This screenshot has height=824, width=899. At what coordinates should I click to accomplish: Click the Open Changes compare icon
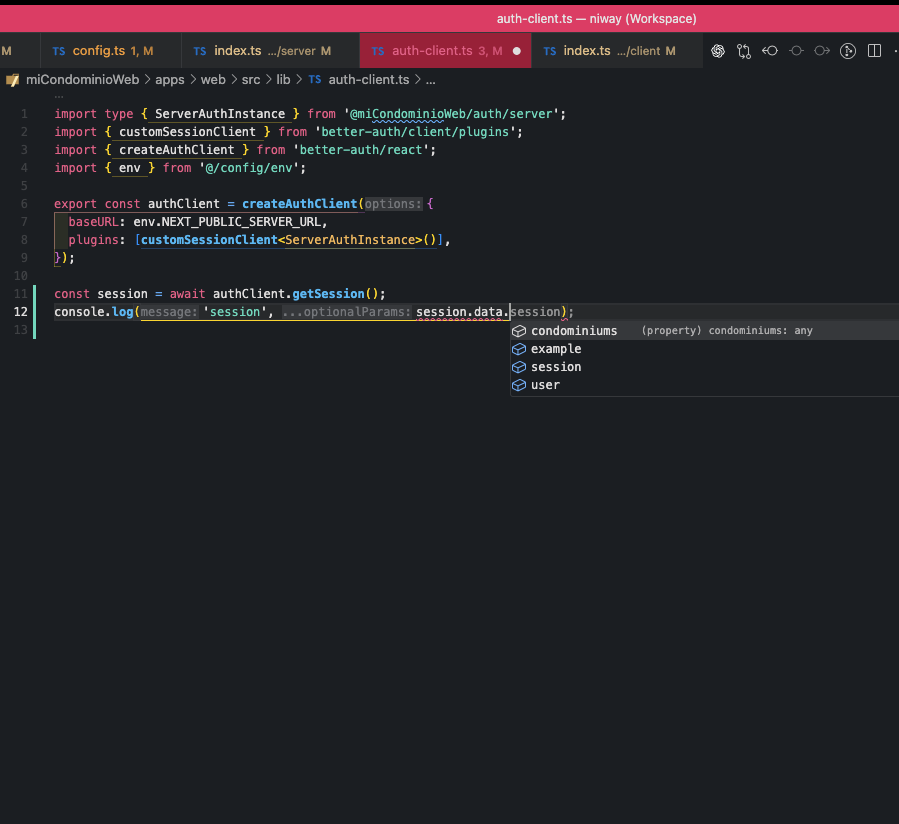click(x=744, y=51)
